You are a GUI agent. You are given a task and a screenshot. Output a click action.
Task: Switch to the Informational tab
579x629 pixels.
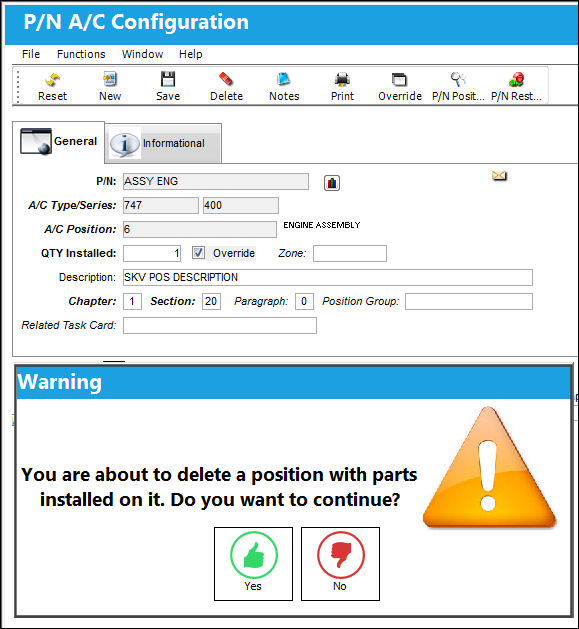pos(163,143)
